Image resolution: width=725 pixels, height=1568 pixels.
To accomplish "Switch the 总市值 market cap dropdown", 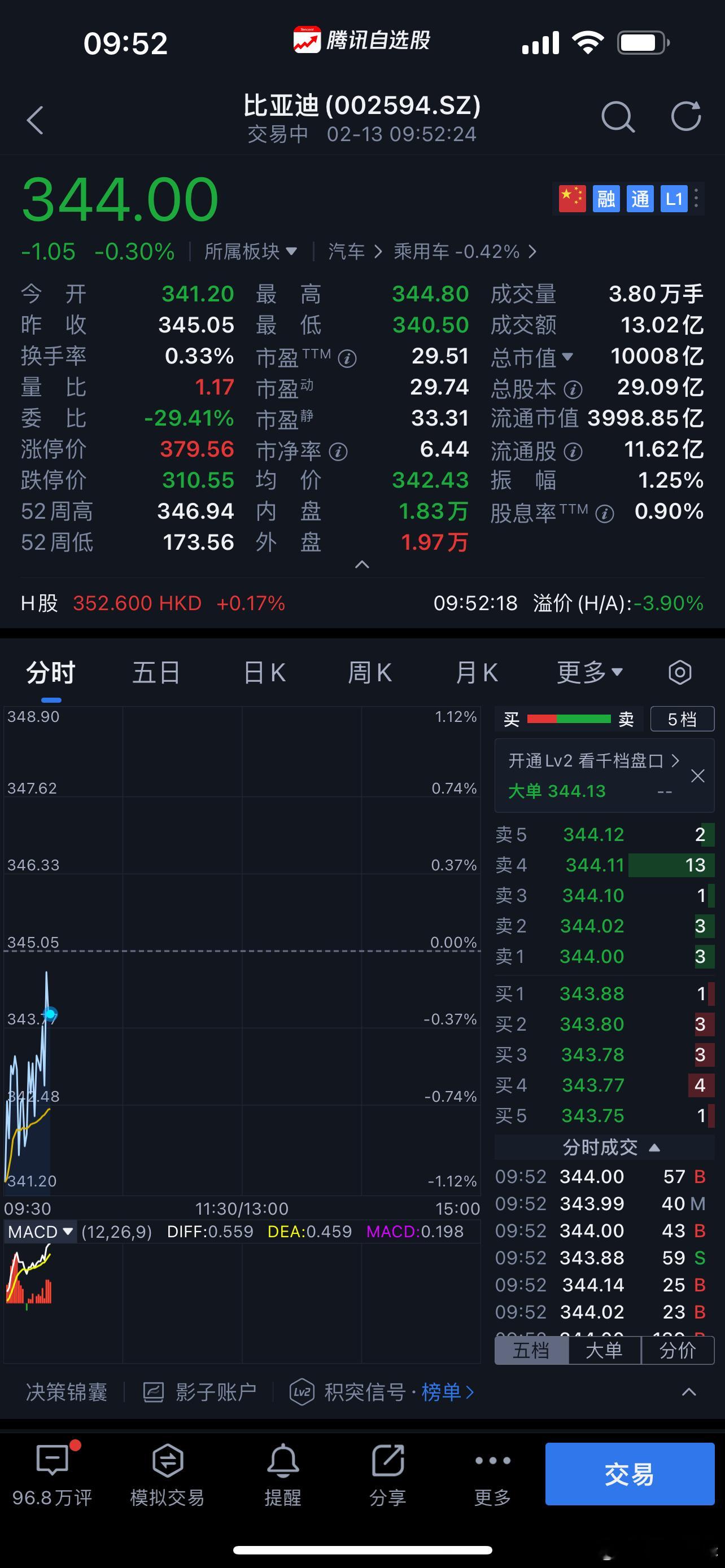I will click(532, 357).
